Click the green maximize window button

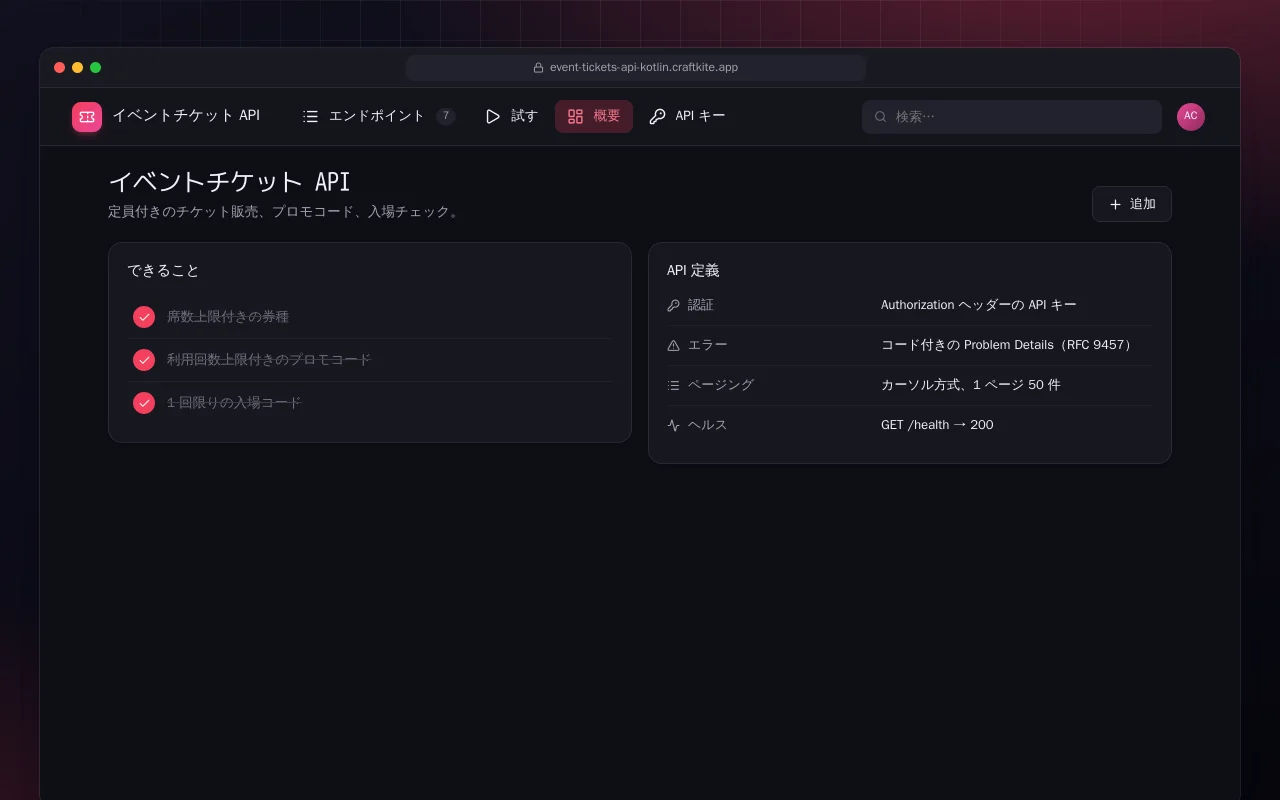click(96, 68)
